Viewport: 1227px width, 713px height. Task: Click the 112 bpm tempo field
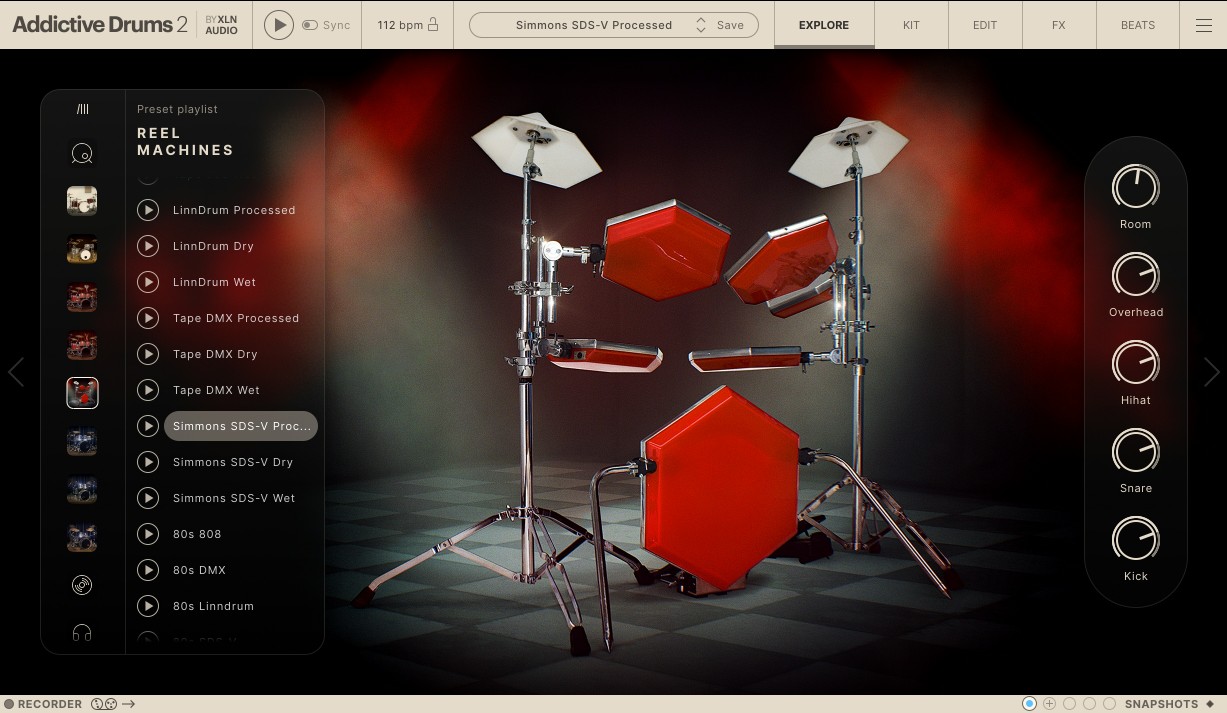coord(400,25)
